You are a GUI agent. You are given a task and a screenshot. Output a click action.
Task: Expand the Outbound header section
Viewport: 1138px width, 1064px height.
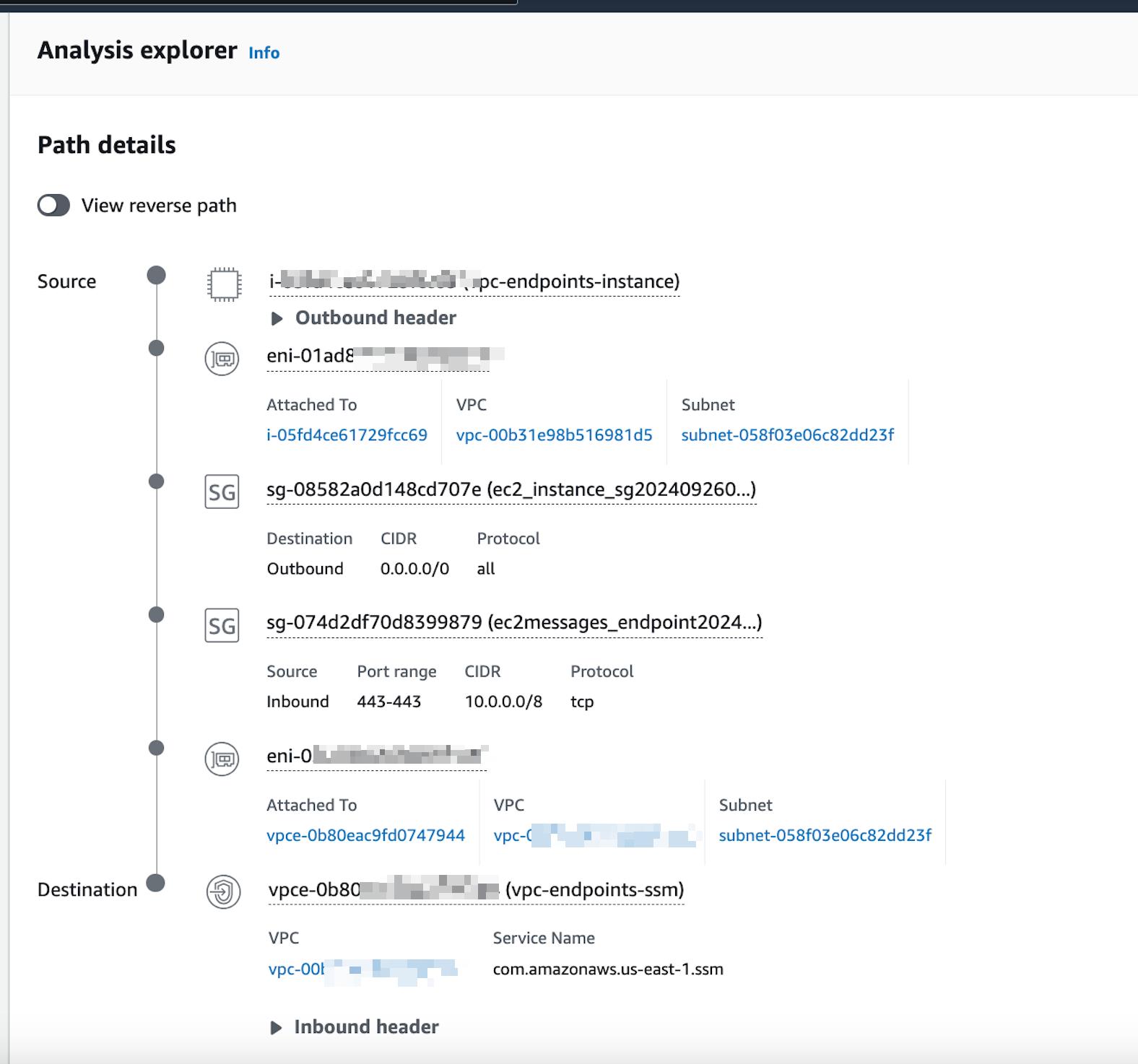(277, 318)
